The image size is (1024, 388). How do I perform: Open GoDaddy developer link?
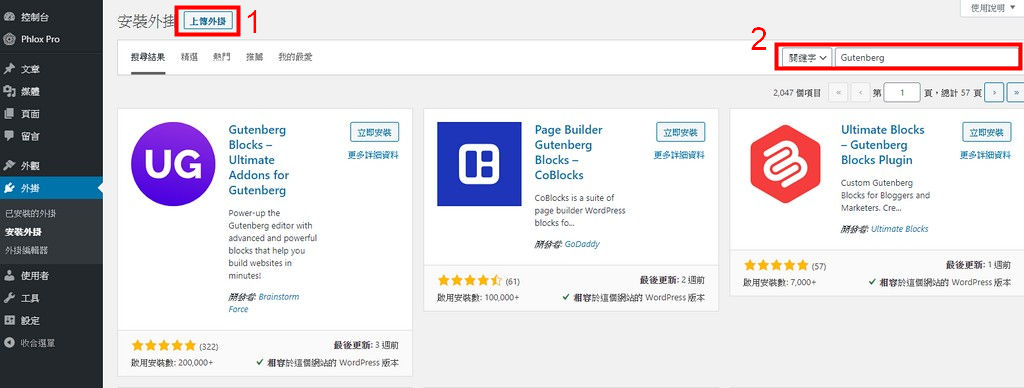coord(583,244)
